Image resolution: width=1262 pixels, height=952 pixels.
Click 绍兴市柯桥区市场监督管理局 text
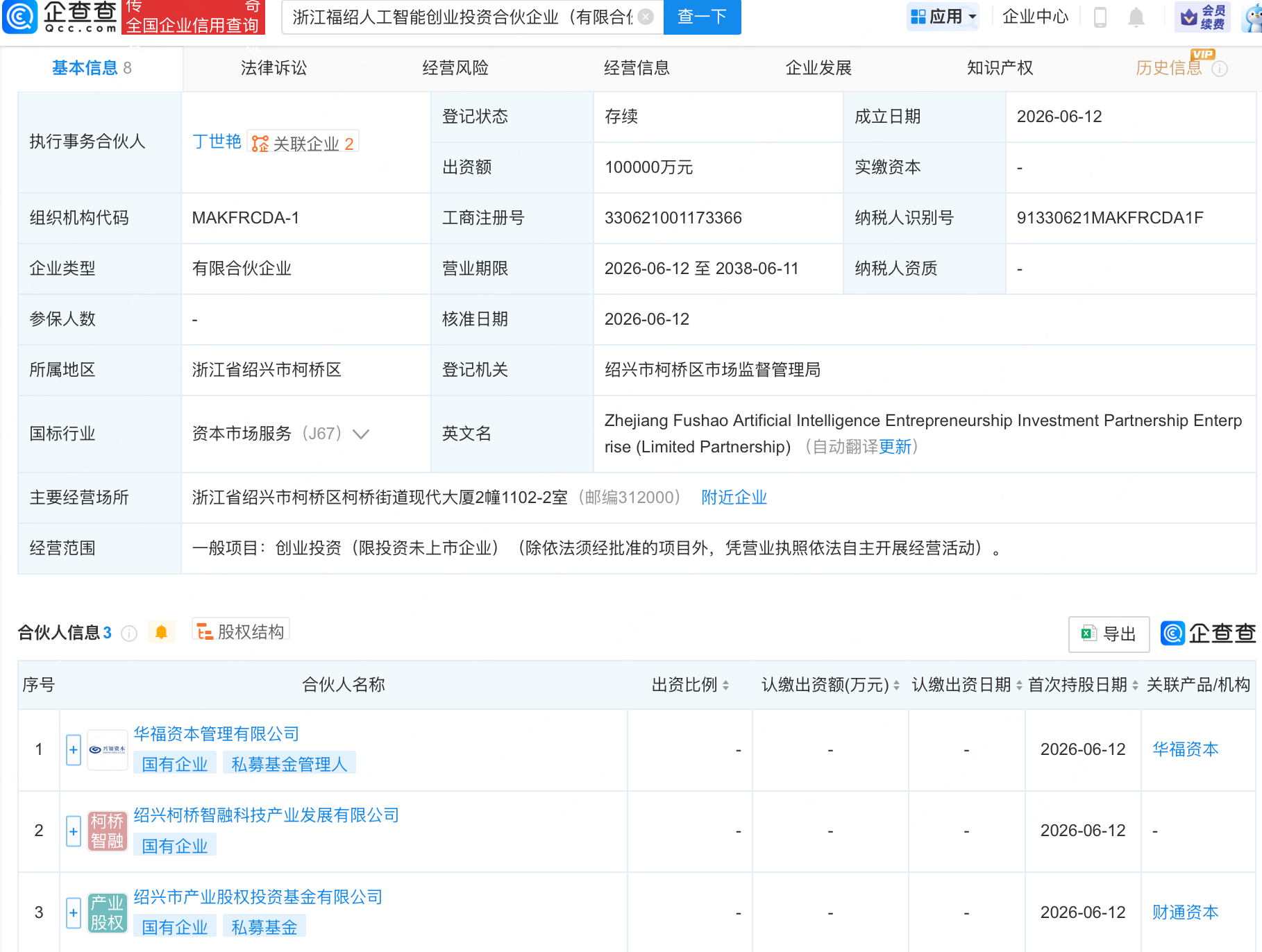(712, 370)
